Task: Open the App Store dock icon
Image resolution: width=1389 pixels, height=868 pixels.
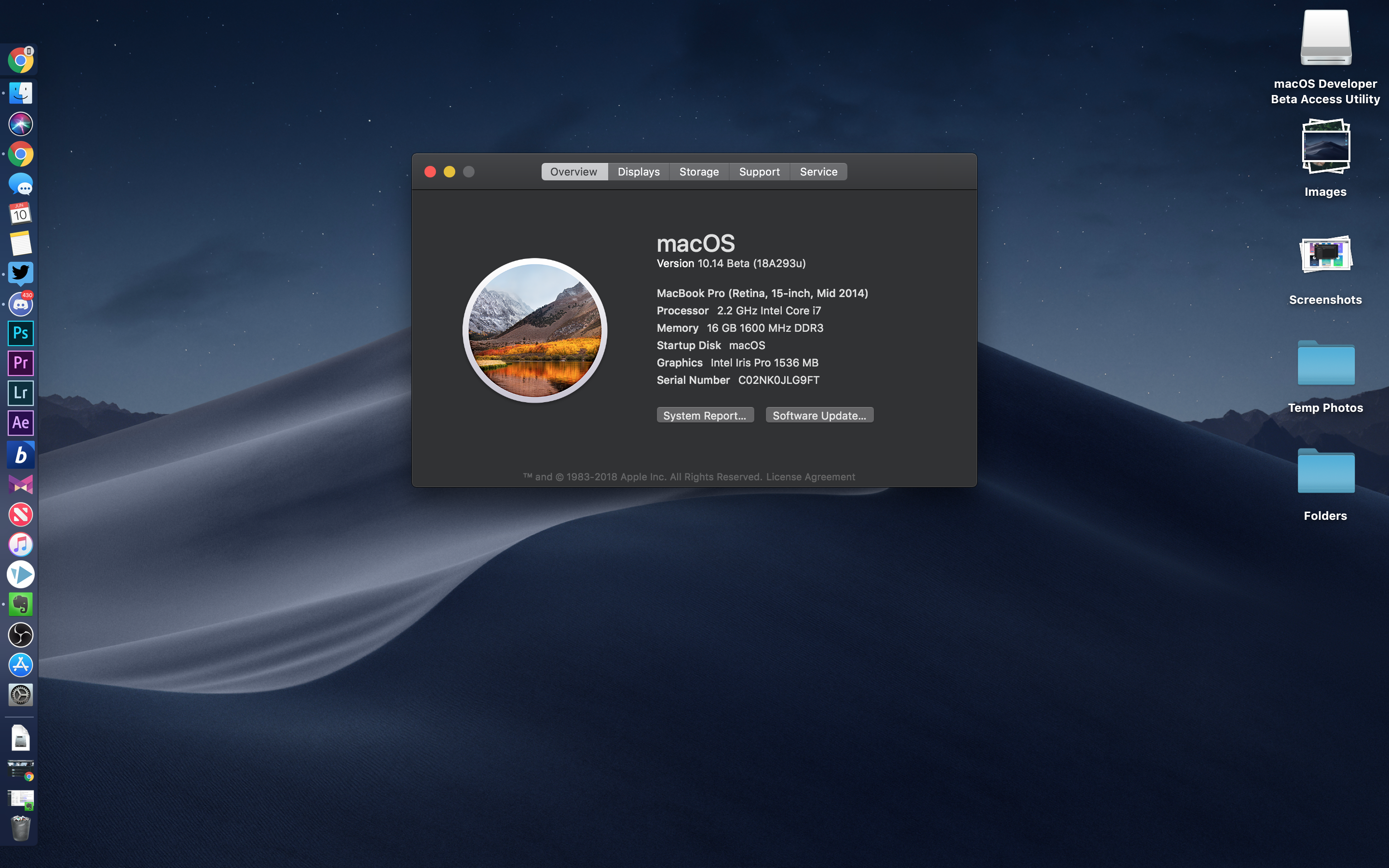Action: (21, 665)
